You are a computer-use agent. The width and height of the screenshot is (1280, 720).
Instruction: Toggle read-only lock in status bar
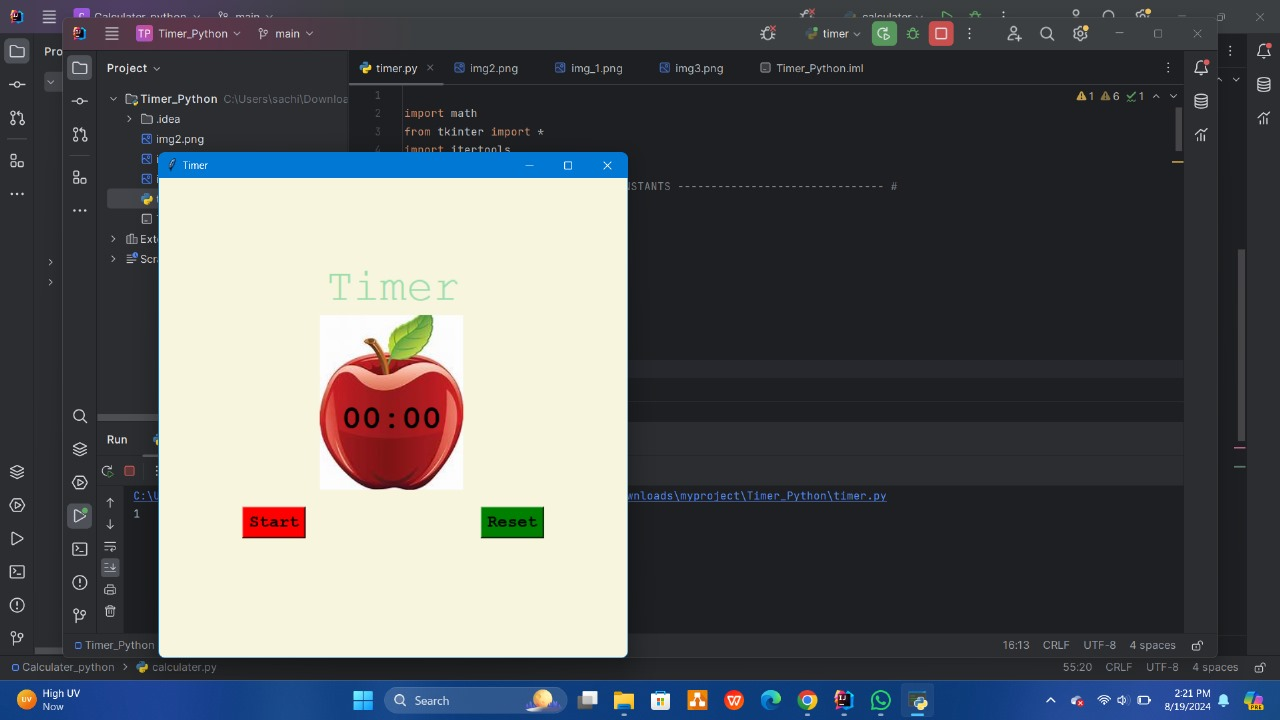click(x=1197, y=646)
